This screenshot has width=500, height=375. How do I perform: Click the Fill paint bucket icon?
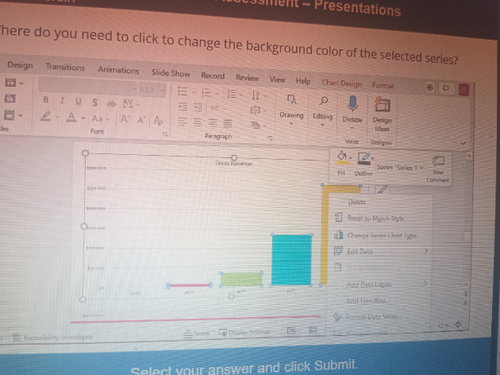342,157
